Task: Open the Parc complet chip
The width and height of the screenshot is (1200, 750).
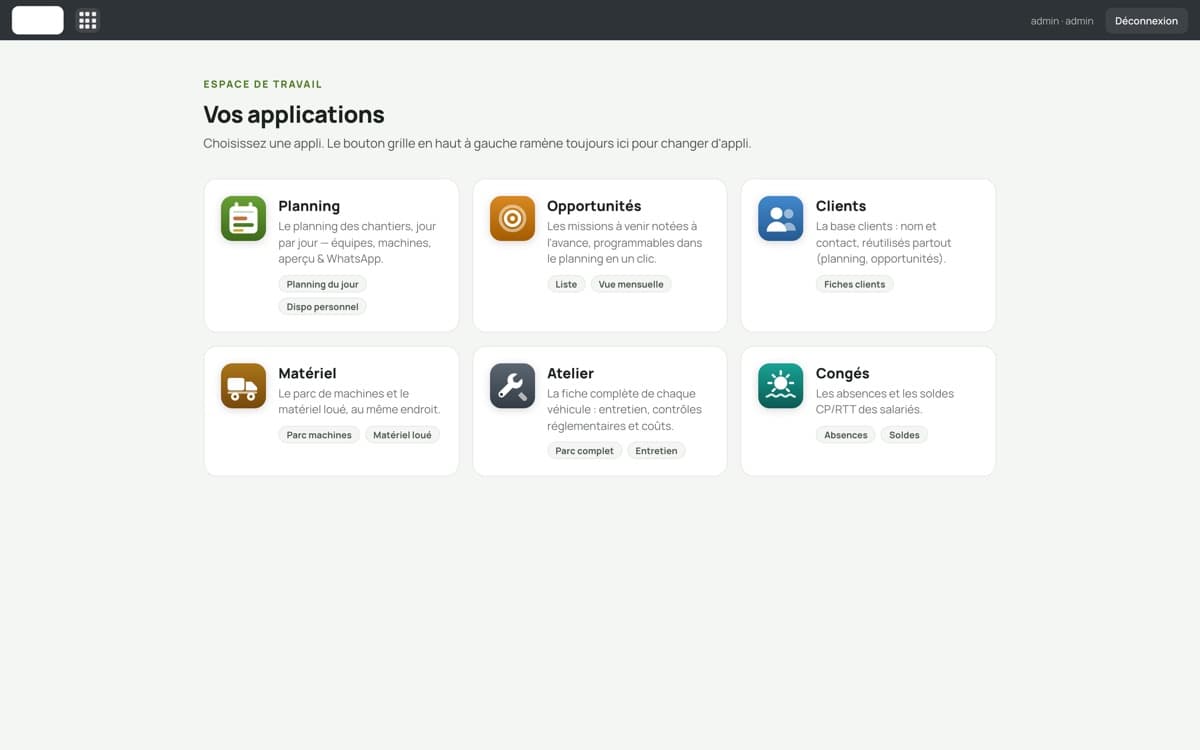Action: pos(584,451)
